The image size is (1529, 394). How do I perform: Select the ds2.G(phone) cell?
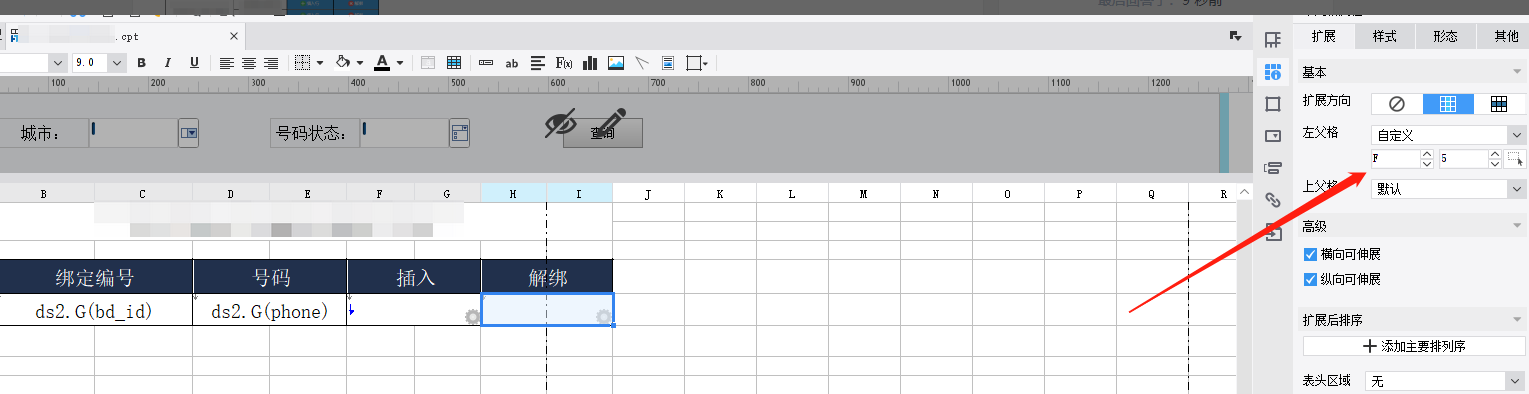(x=270, y=311)
